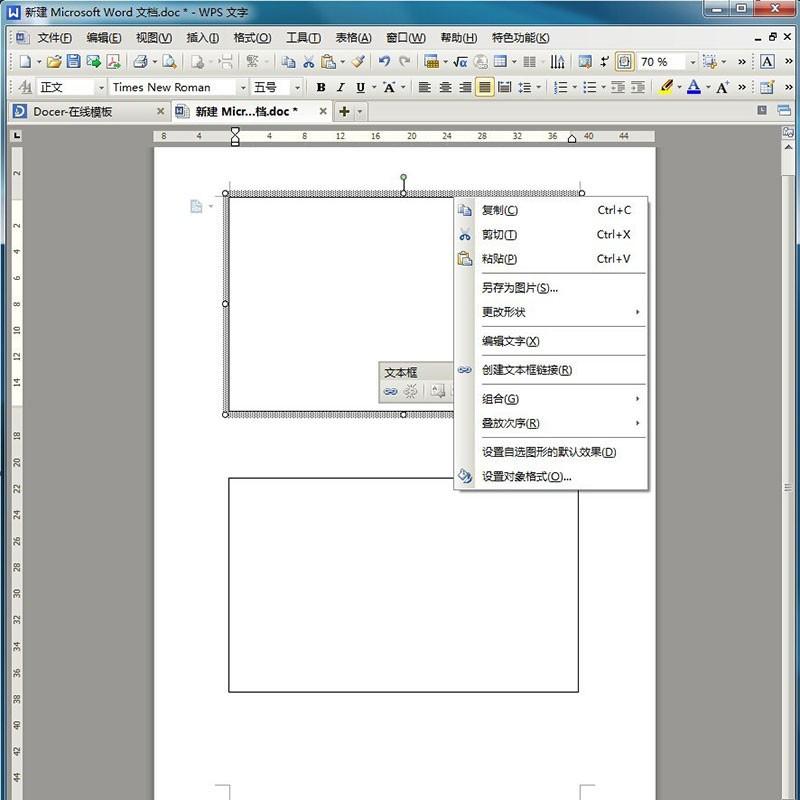Screen dimensions: 800x800
Task: Click the text box link icon in the mini toolbar
Action: point(390,390)
